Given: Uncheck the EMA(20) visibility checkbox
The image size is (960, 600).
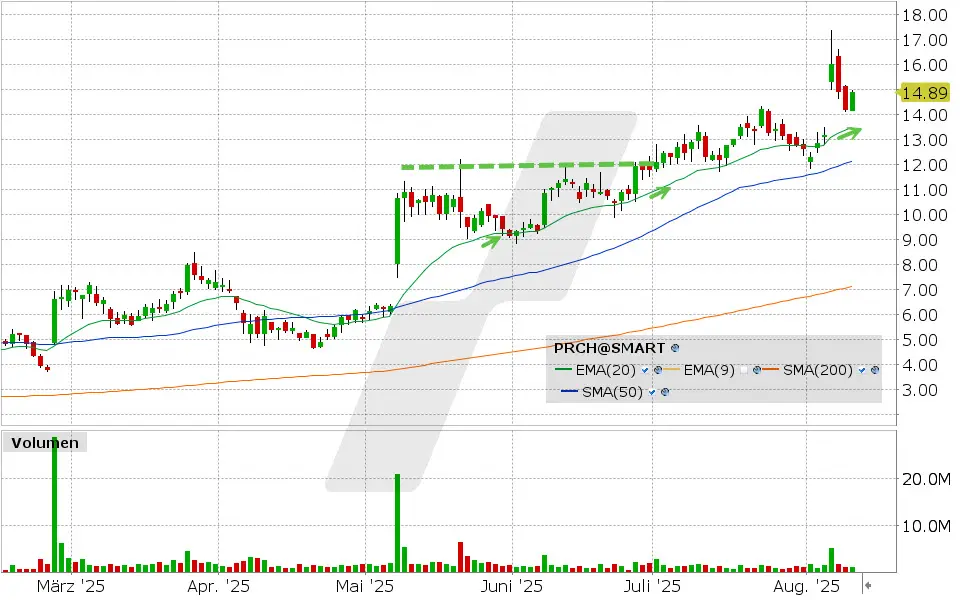Looking at the screenshot, I should tap(645, 370).
